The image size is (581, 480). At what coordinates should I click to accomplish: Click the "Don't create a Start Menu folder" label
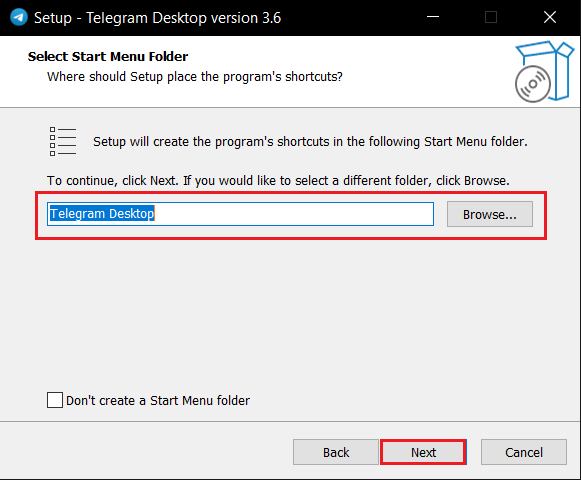coord(158,401)
